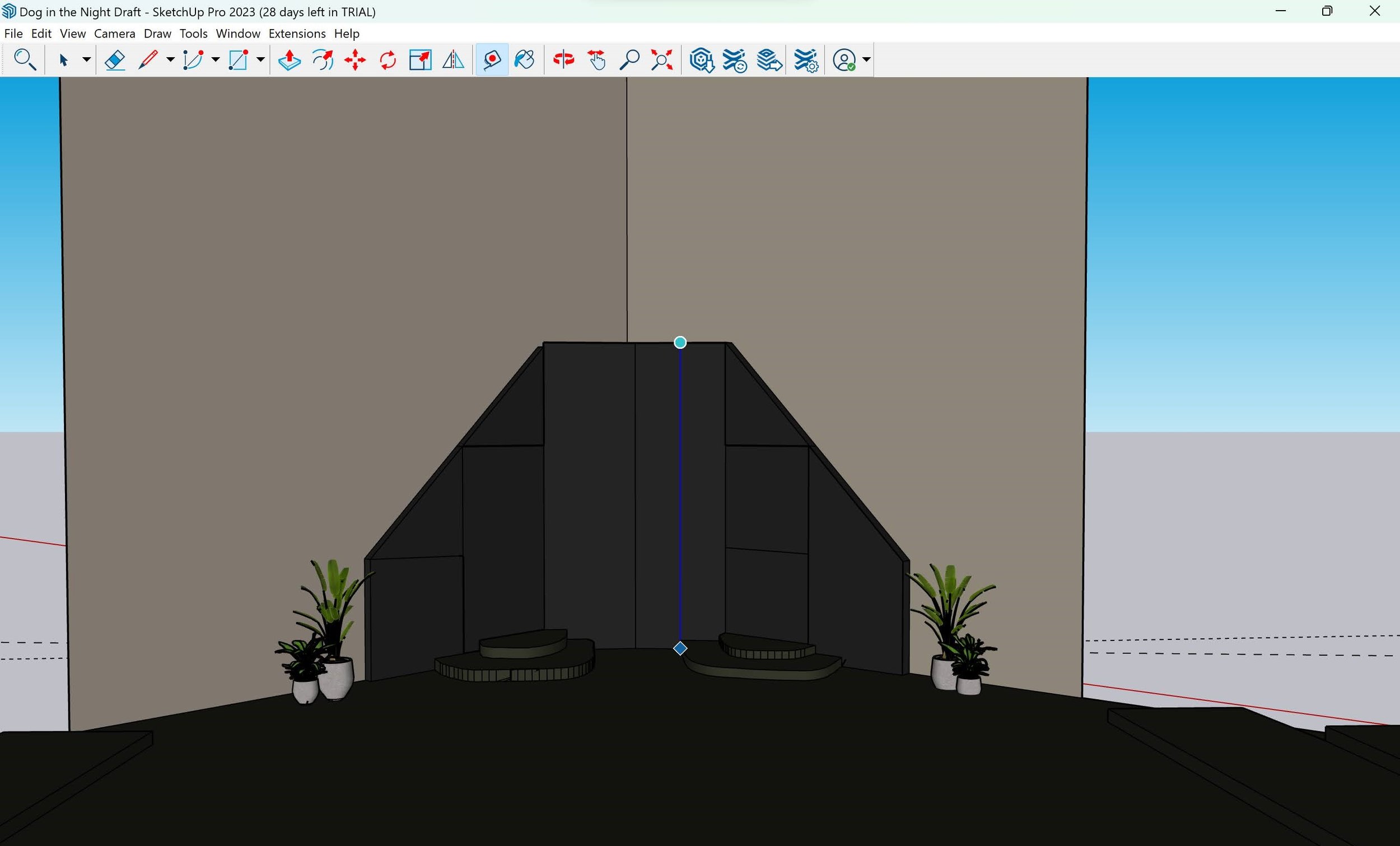Deselect the active Select arrow tool

point(64,59)
